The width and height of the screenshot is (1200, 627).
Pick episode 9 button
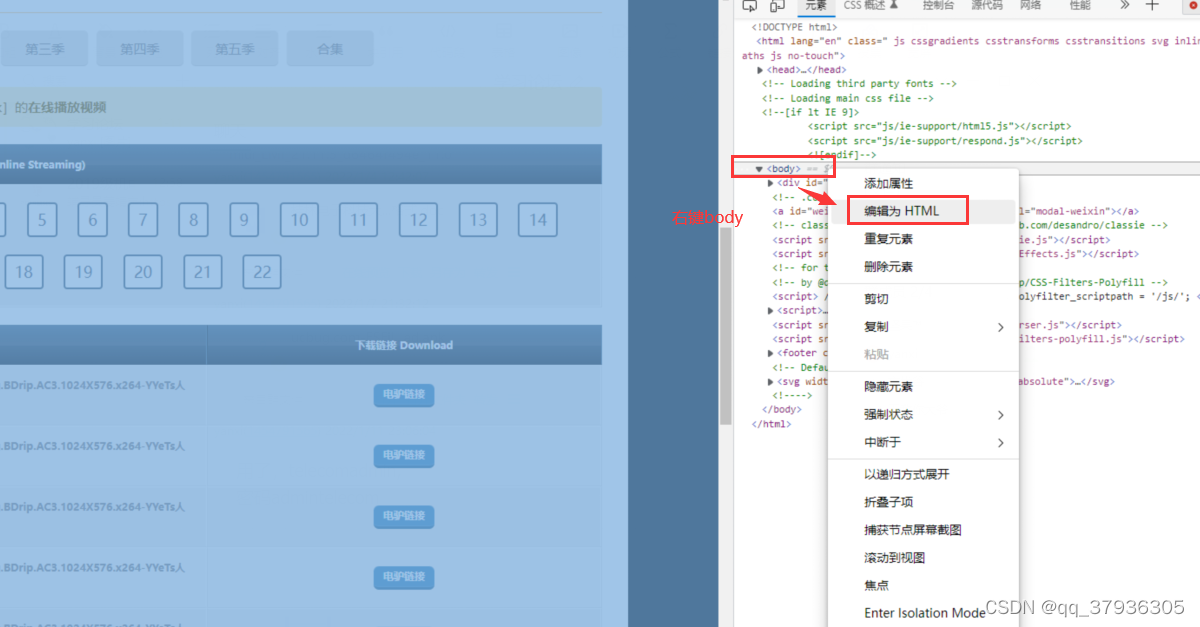coord(244,220)
